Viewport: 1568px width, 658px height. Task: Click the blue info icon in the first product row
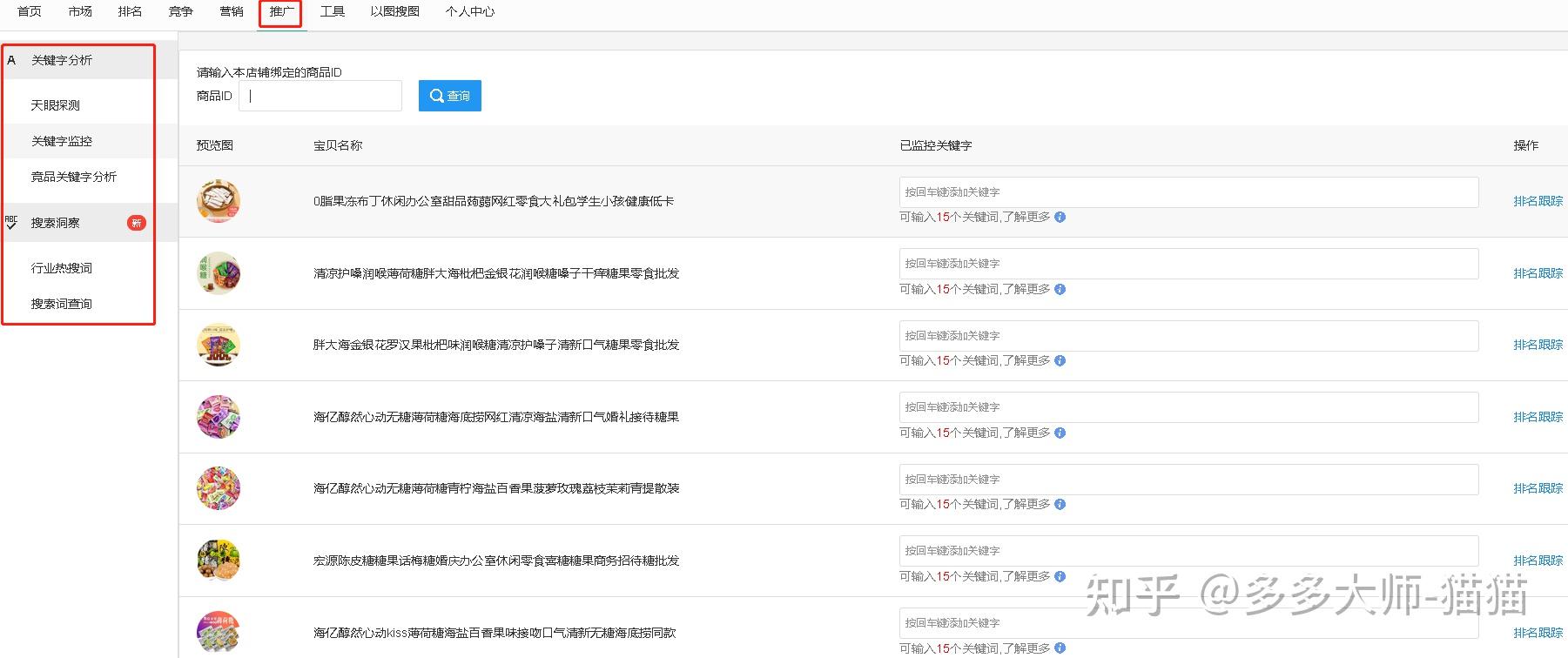coord(1060,218)
